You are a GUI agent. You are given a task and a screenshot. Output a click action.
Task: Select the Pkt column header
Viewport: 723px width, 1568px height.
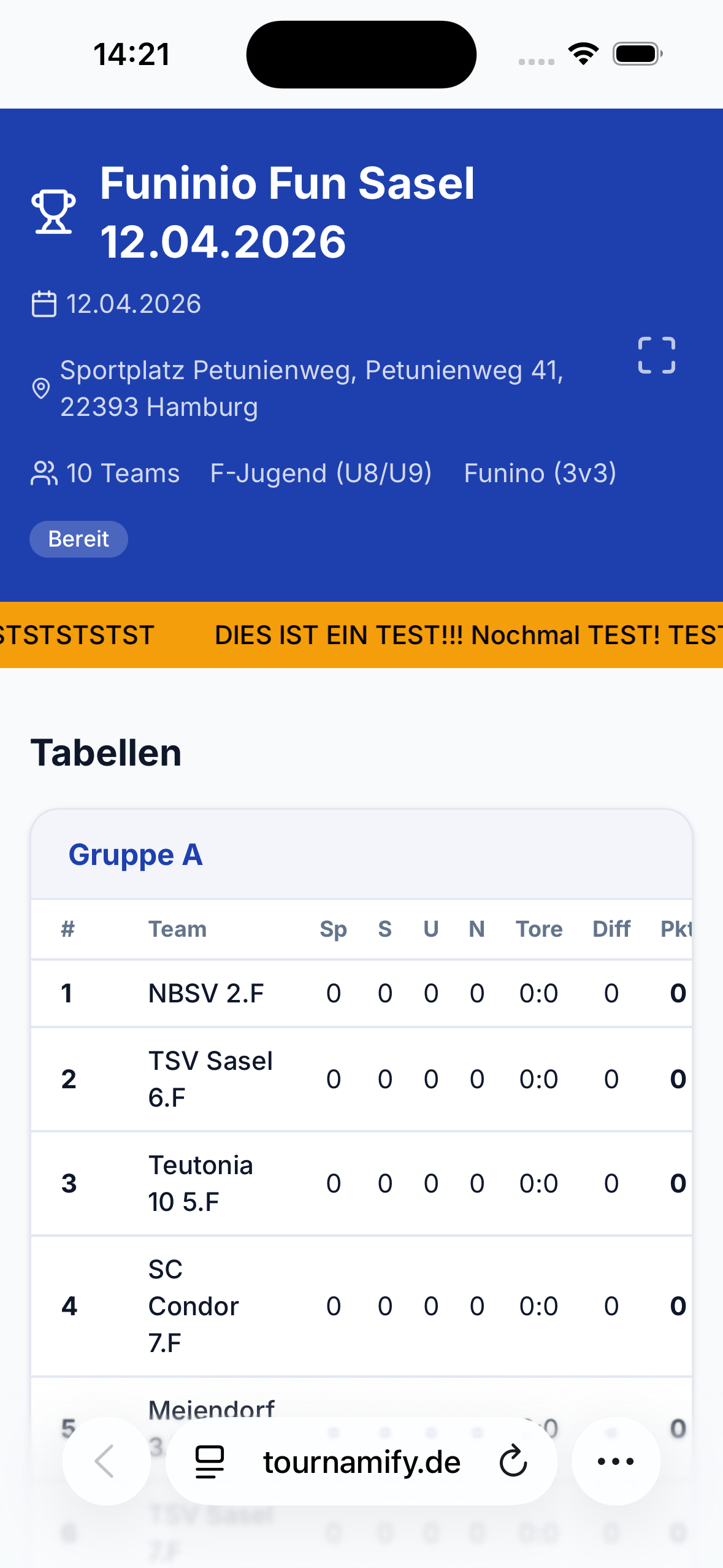678,929
